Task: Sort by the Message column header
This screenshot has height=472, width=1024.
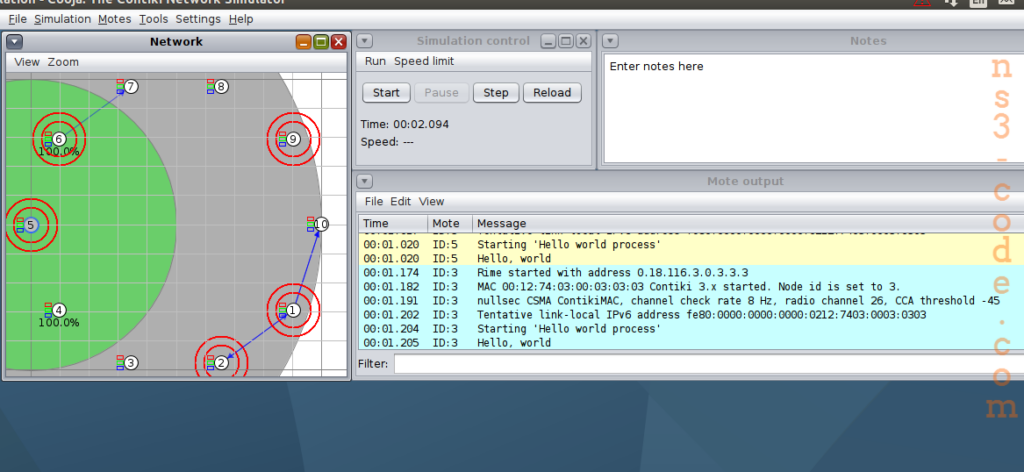Action: (x=748, y=223)
